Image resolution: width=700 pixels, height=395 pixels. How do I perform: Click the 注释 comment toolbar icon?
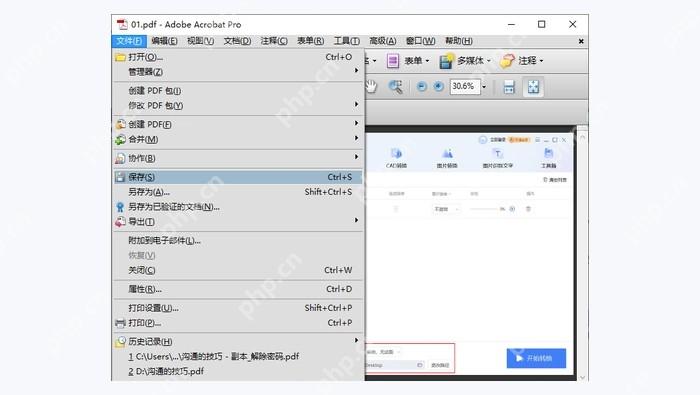click(x=507, y=61)
